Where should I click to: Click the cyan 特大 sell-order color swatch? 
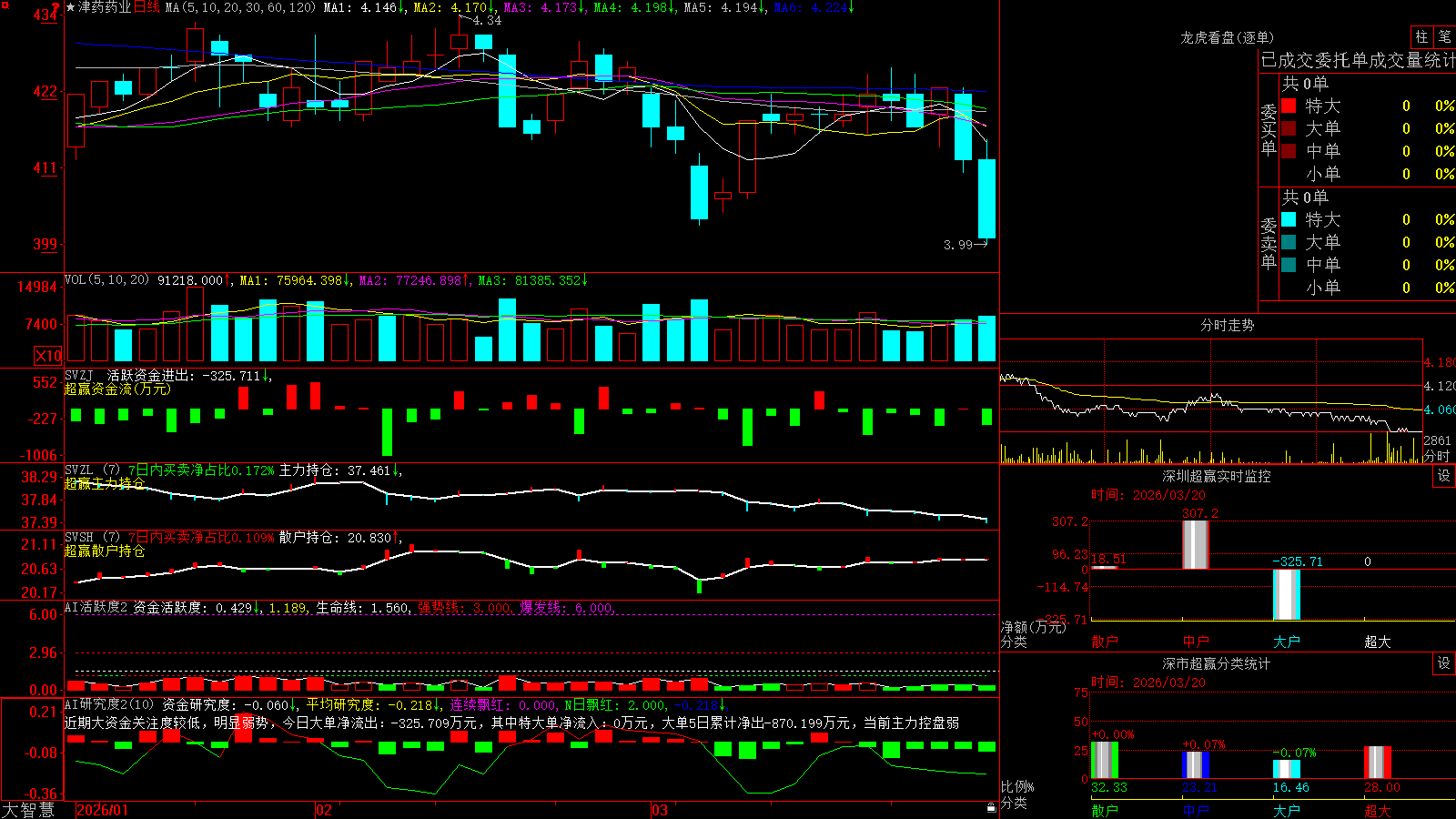pos(1289,219)
